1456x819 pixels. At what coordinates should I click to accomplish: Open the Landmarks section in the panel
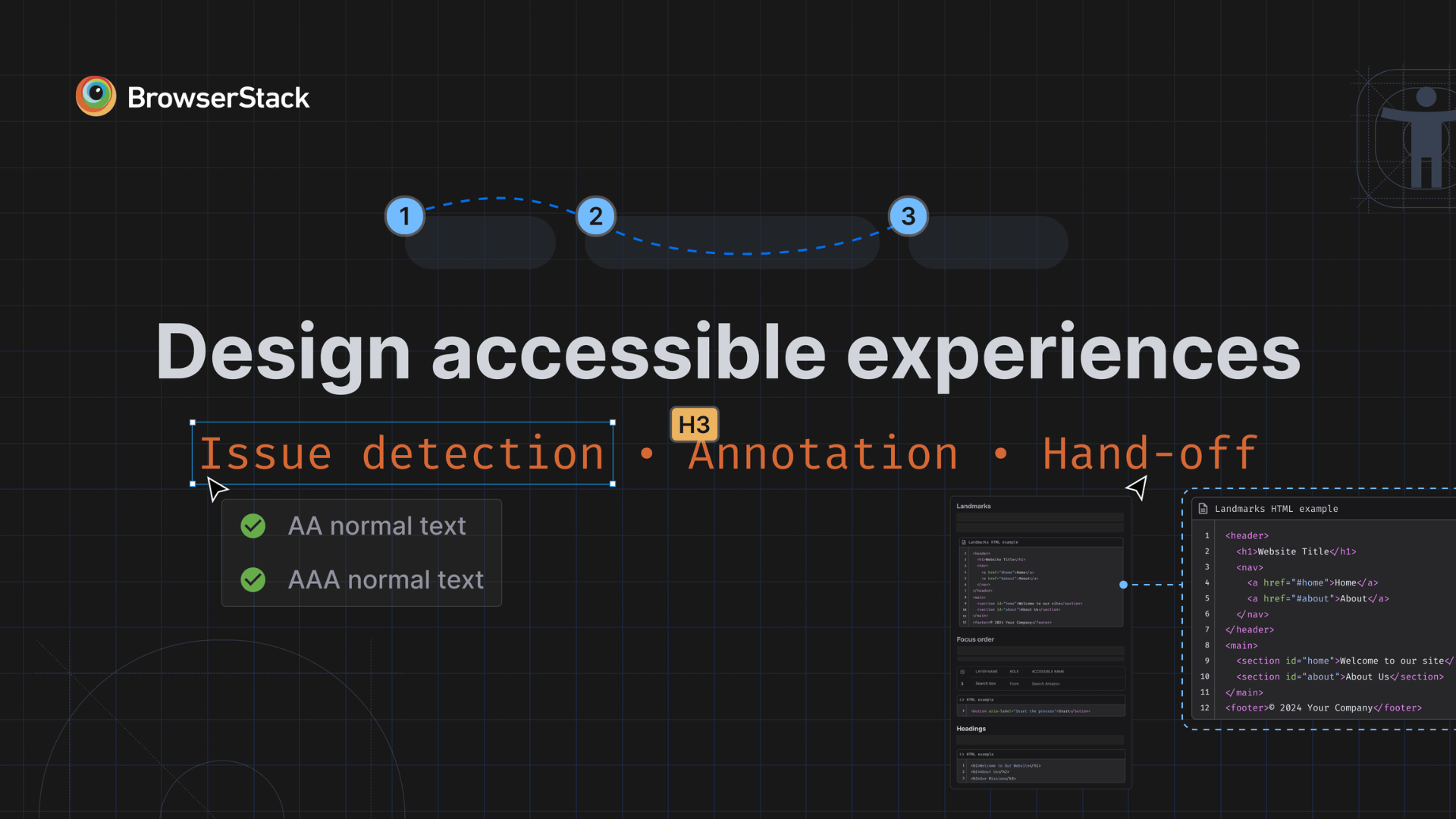point(974,506)
